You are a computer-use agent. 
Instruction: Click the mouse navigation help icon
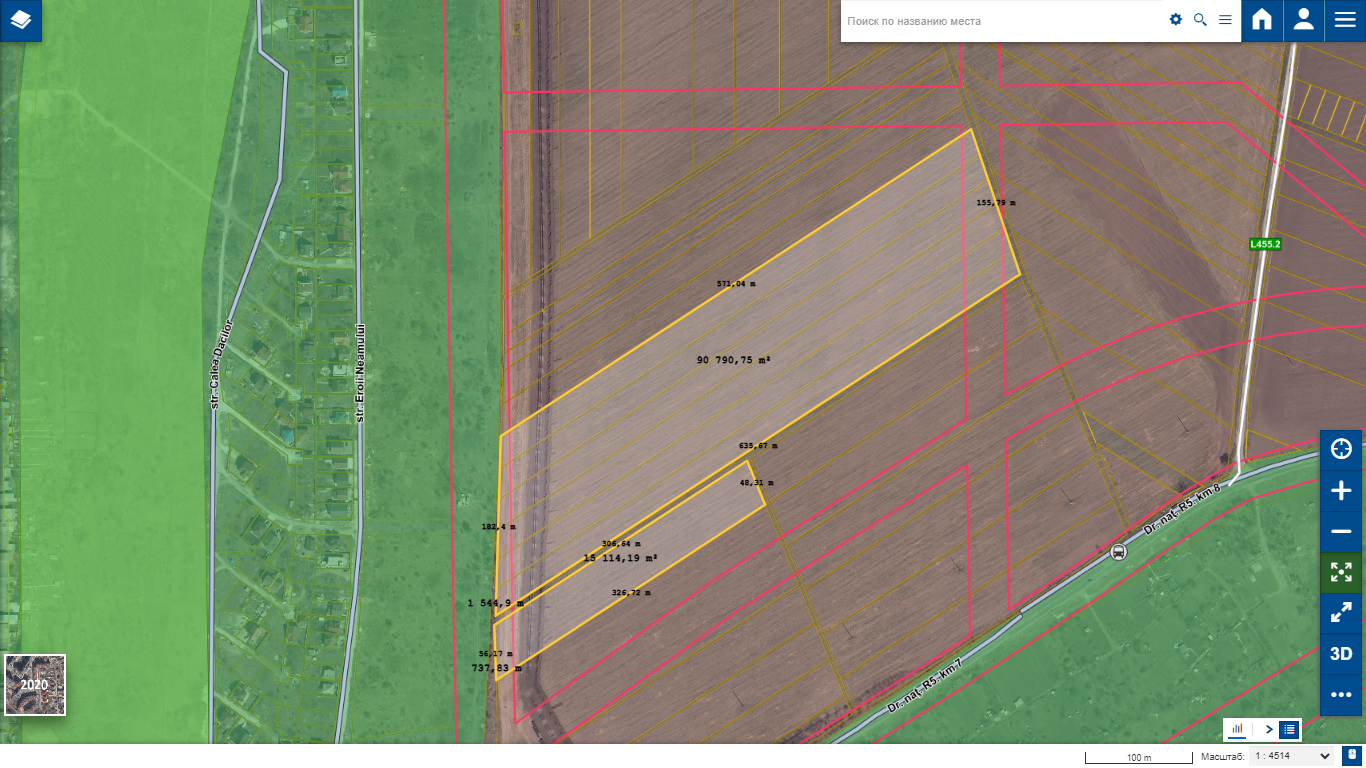[1351, 756]
